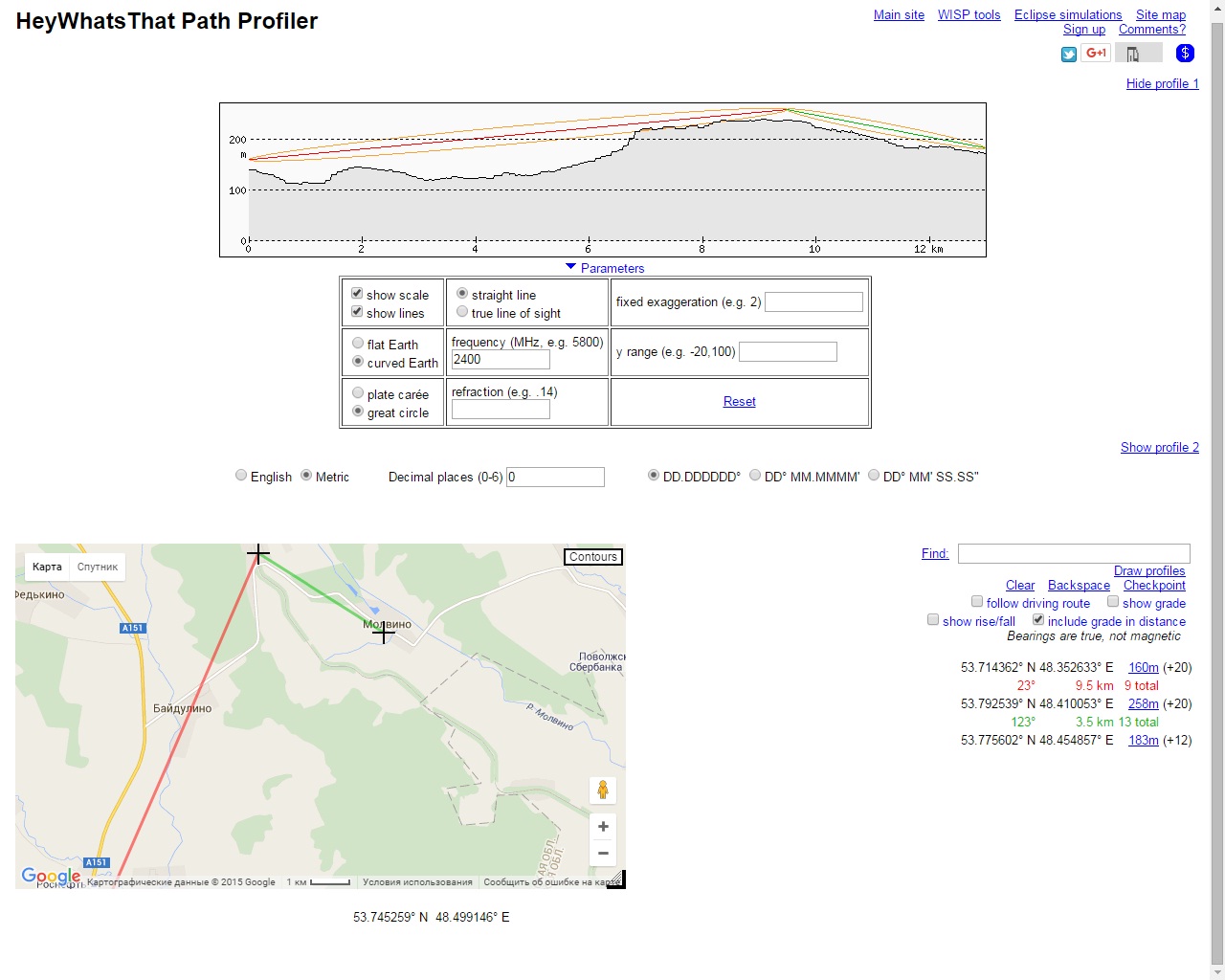Click the Google logo on the map
The width and height of the screenshot is (1225, 980).
coord(51,876)
